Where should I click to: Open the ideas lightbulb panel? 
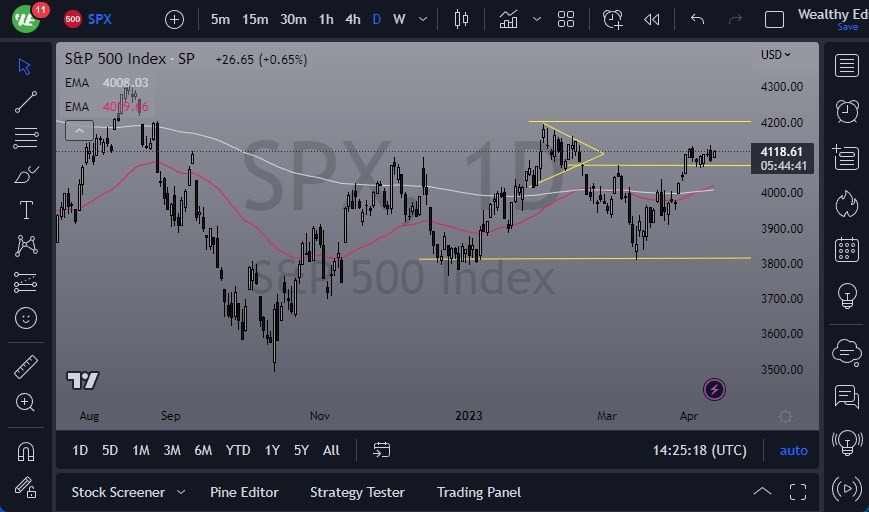click(x=847, y=296)
